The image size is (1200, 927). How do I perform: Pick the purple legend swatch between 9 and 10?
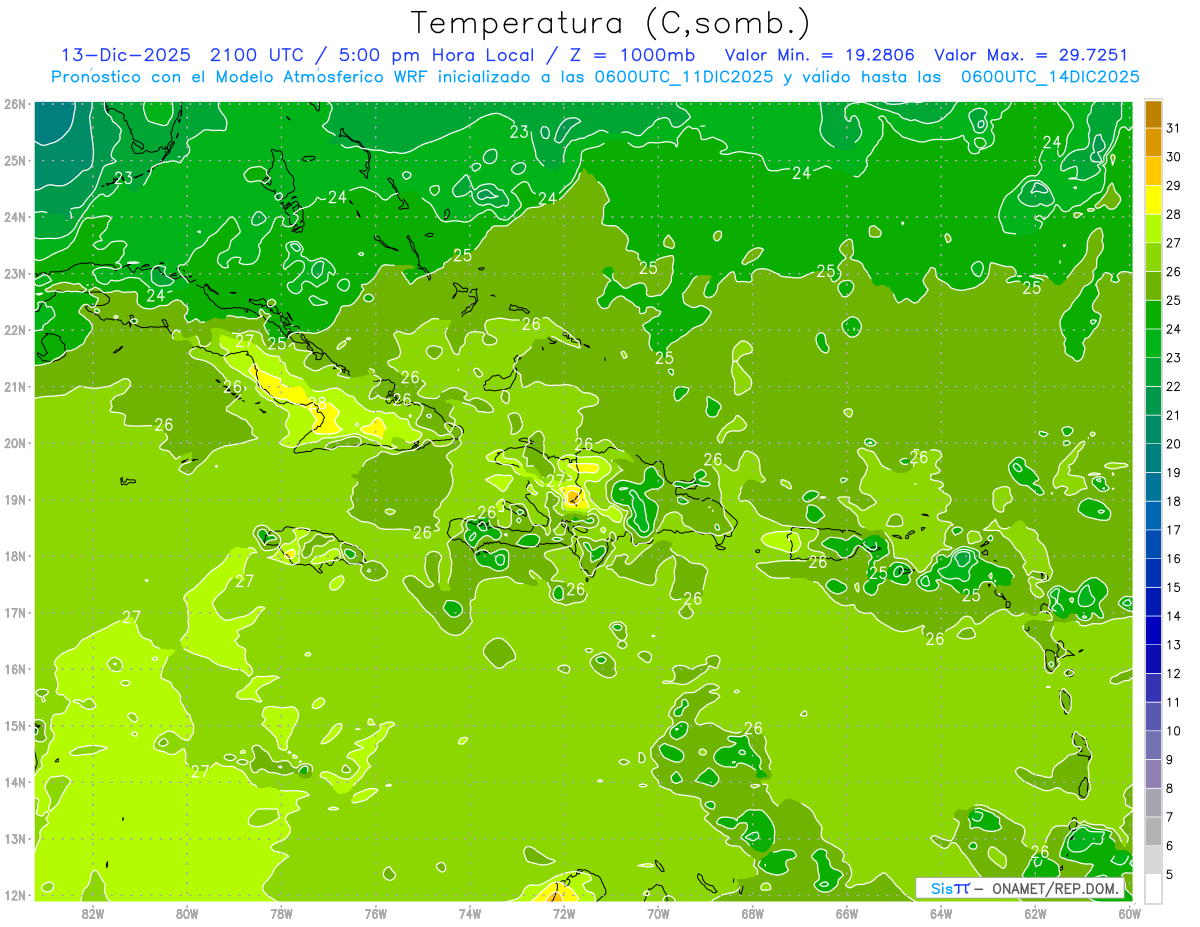[1153, 745]
